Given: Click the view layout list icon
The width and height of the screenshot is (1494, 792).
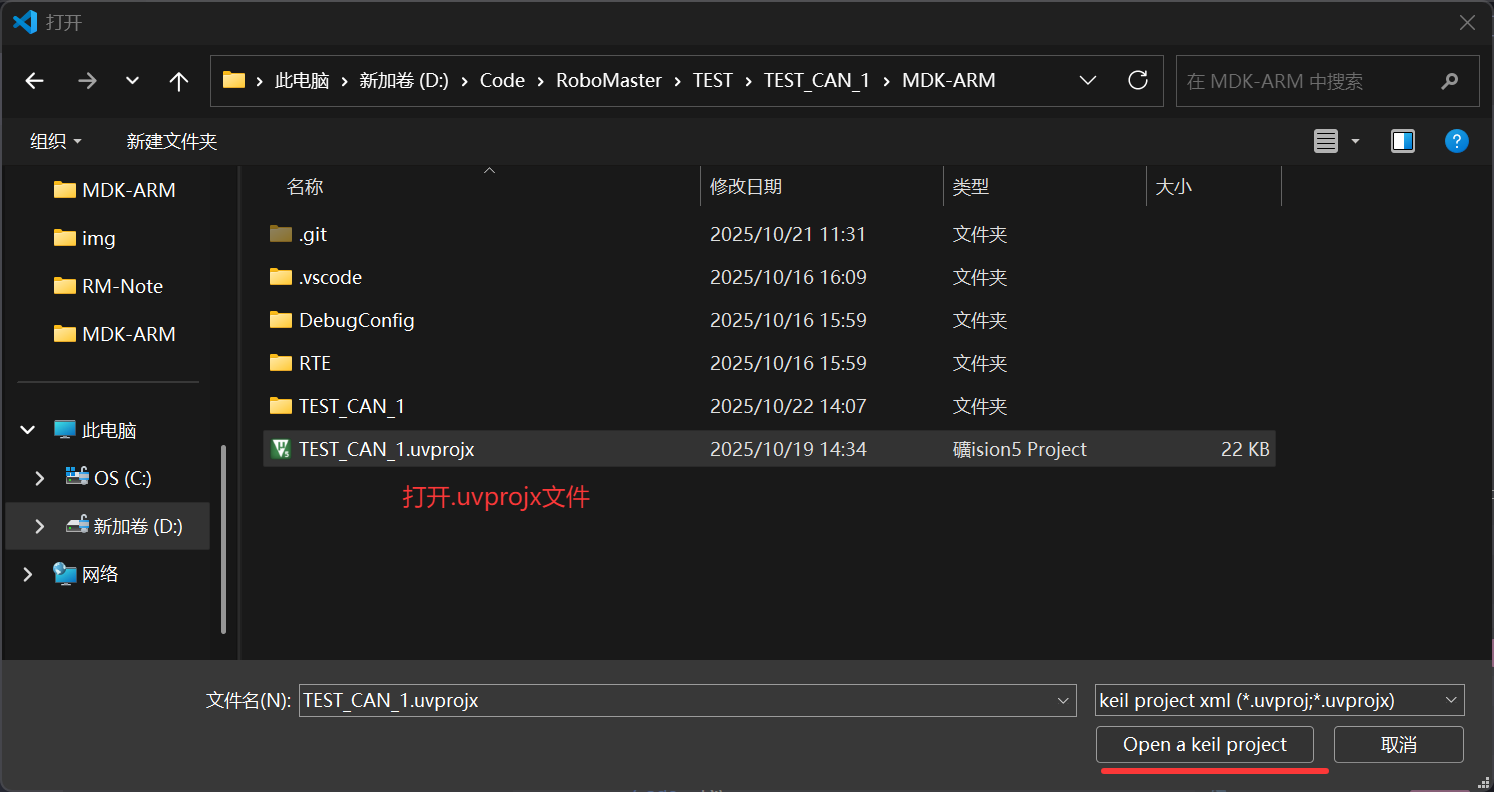Looking at the screenshot, I should 1326,141.
